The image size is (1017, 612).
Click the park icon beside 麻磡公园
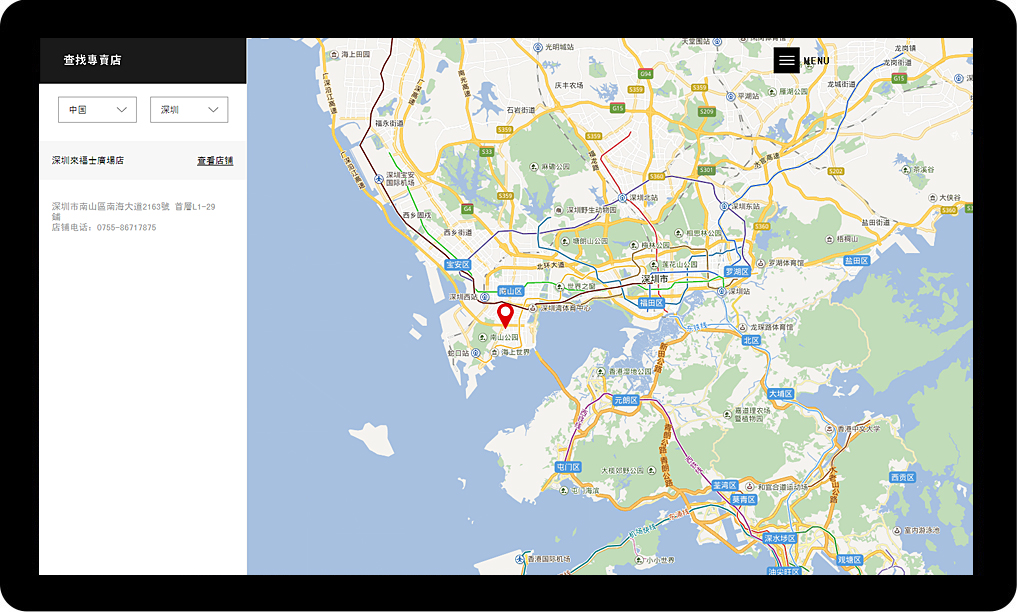coord(534,167)
